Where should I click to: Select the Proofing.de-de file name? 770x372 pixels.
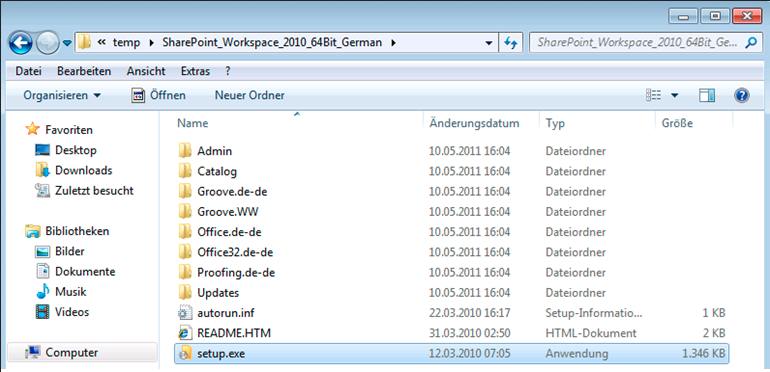pyautogui.click(x=236, y=272)
